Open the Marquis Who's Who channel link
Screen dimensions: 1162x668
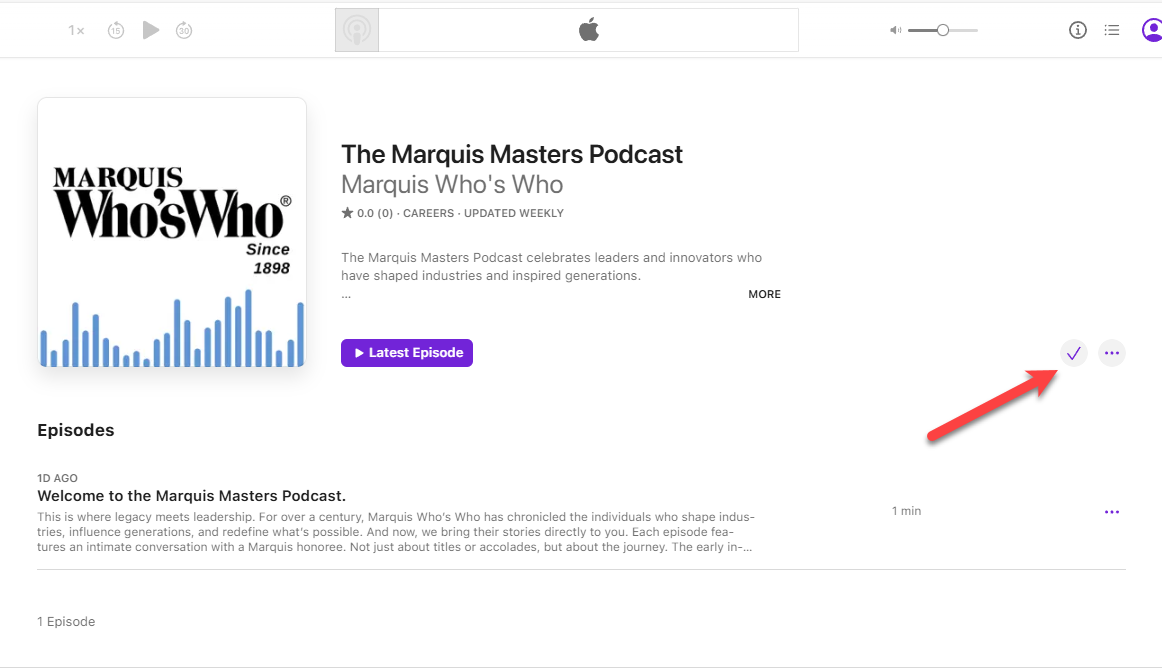click(x=452, y=185)
